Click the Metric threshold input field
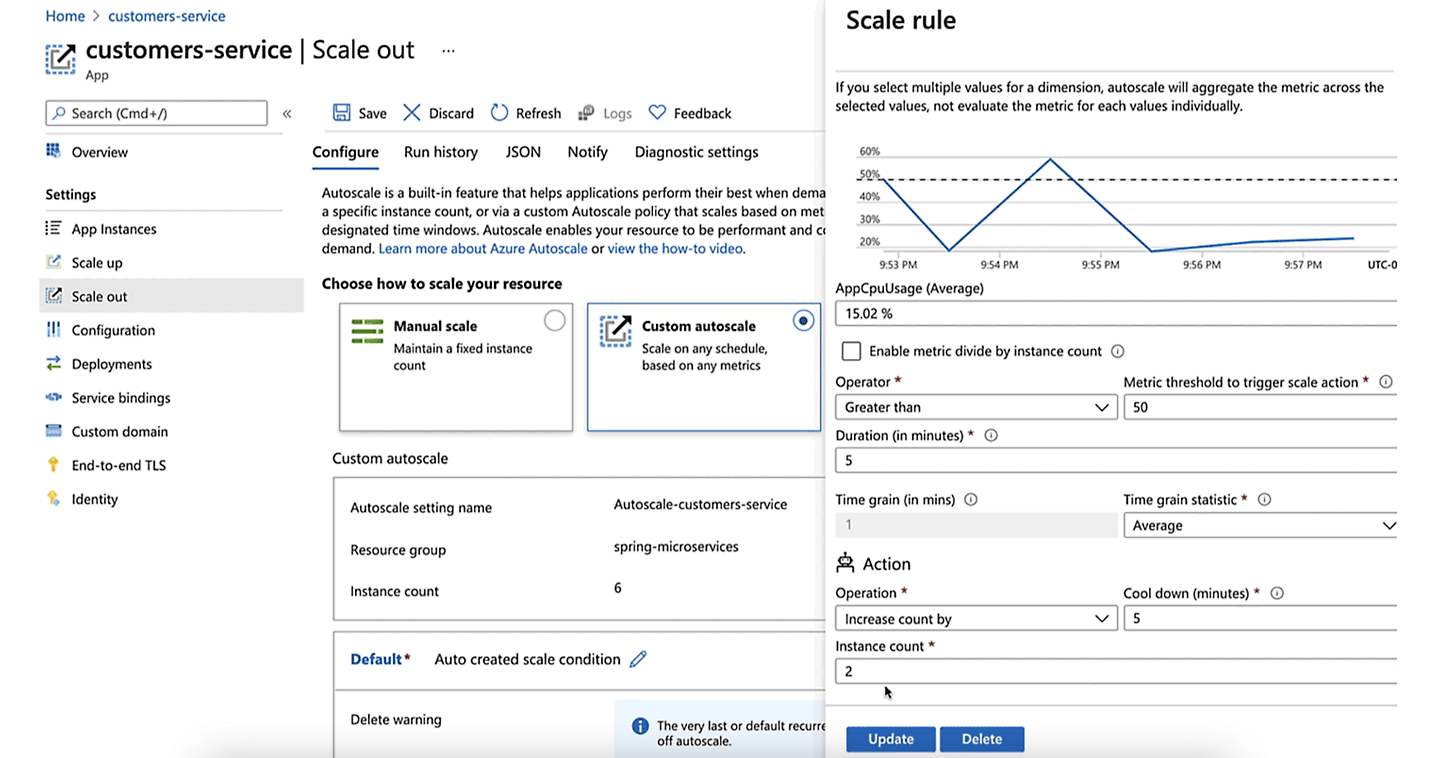The height and width of the screenshot is (758, 1454). tap(1259, 407)
